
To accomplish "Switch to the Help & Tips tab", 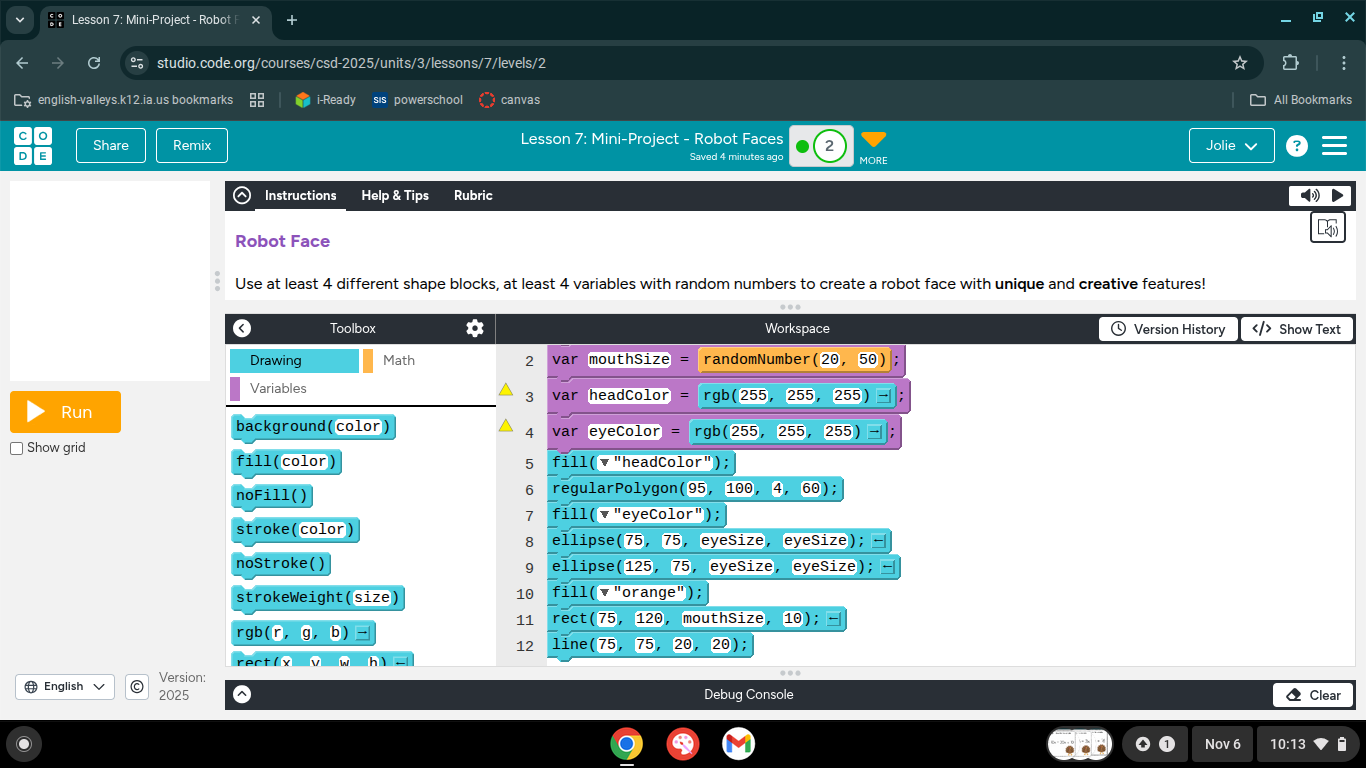I will tap(395, 196).
